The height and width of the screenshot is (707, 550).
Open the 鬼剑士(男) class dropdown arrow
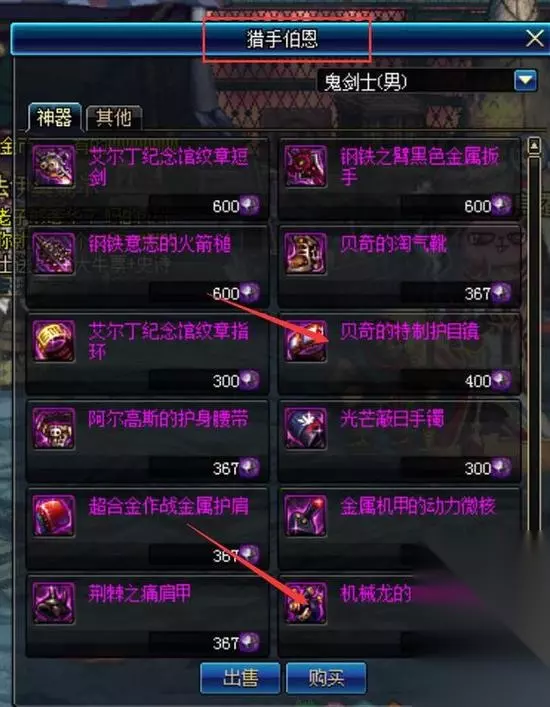(526, 81)
